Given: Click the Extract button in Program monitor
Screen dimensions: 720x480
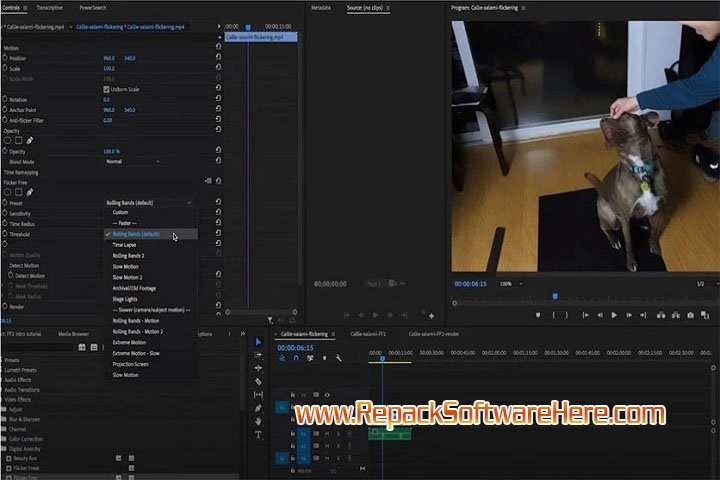Looking at the screenshot, I should click(x=675, y=315).
